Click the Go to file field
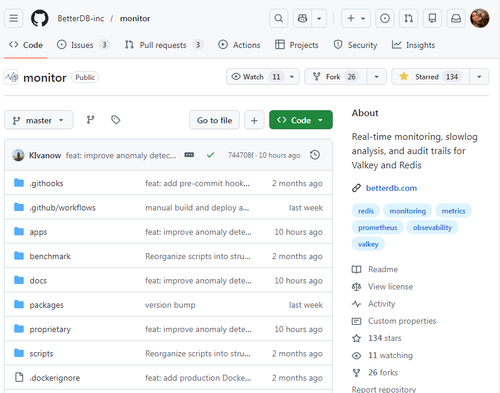This screenshot has height=393, width=500. [x=214, y=120]
